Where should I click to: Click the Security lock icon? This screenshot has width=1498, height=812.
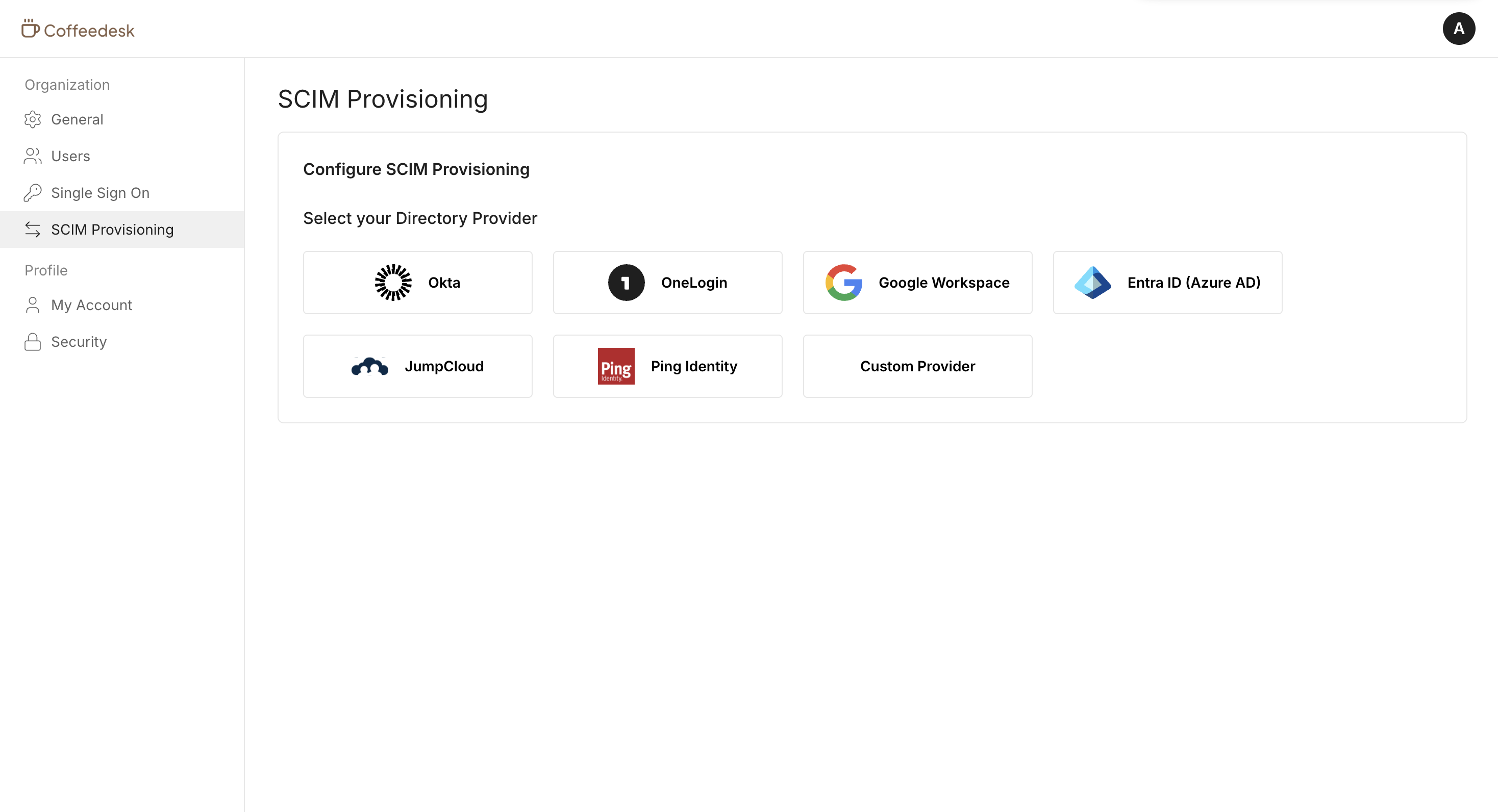[33, 342]
